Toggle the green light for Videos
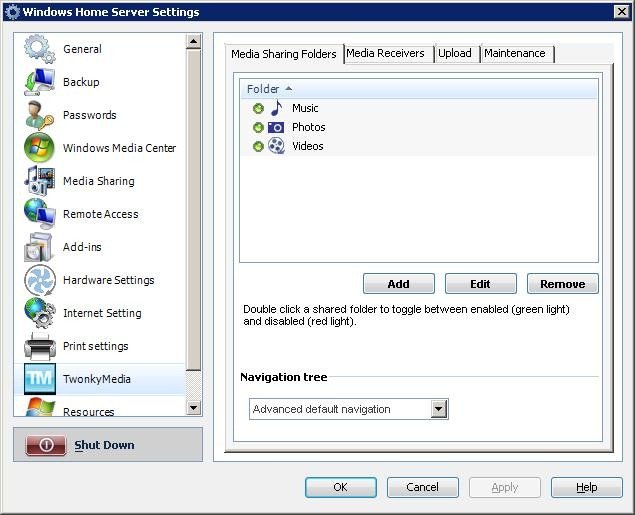Screen dimensions: 635x515 258,146
